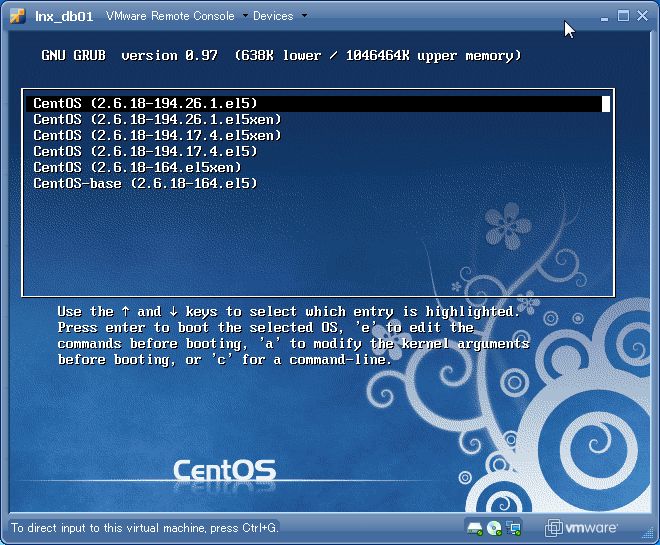The width and height of the screenshot is (660, 545).
Task: Close the Remote Console window
Action: pos(642,16)
